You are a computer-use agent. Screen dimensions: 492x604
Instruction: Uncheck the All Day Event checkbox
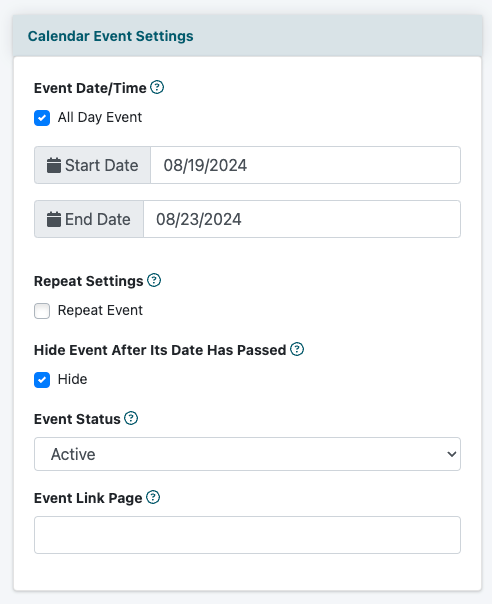[42, 118]
